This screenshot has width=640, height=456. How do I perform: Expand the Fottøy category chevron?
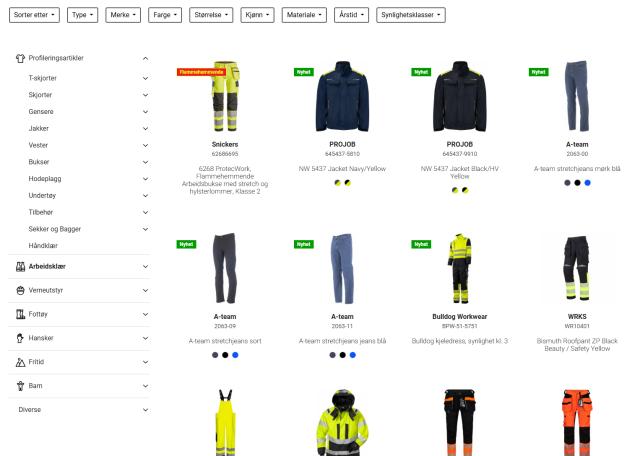[x=145, y=314]
